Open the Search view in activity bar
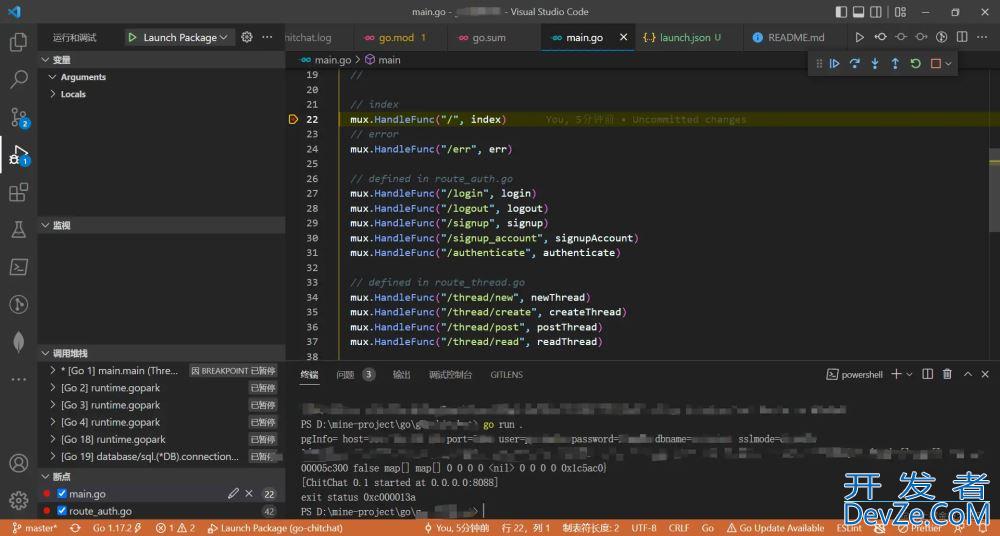This screenshot has width=1000, height=536. point(18,79)
